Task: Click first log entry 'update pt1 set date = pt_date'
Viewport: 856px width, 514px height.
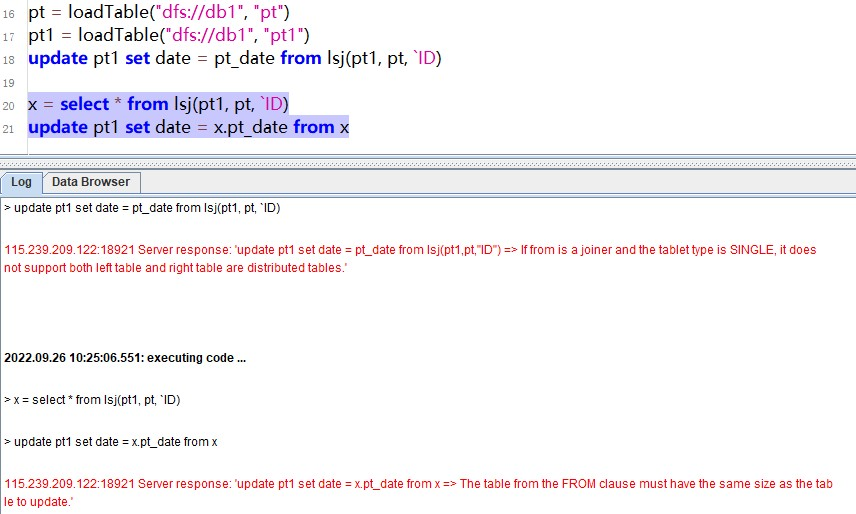Action: pyautogui.click(x=142, y=208)
